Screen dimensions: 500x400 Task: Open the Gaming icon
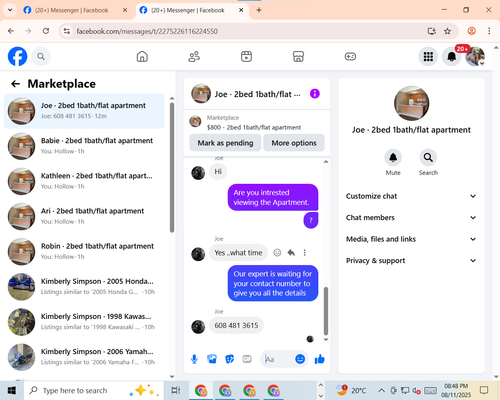coord(350,56)
